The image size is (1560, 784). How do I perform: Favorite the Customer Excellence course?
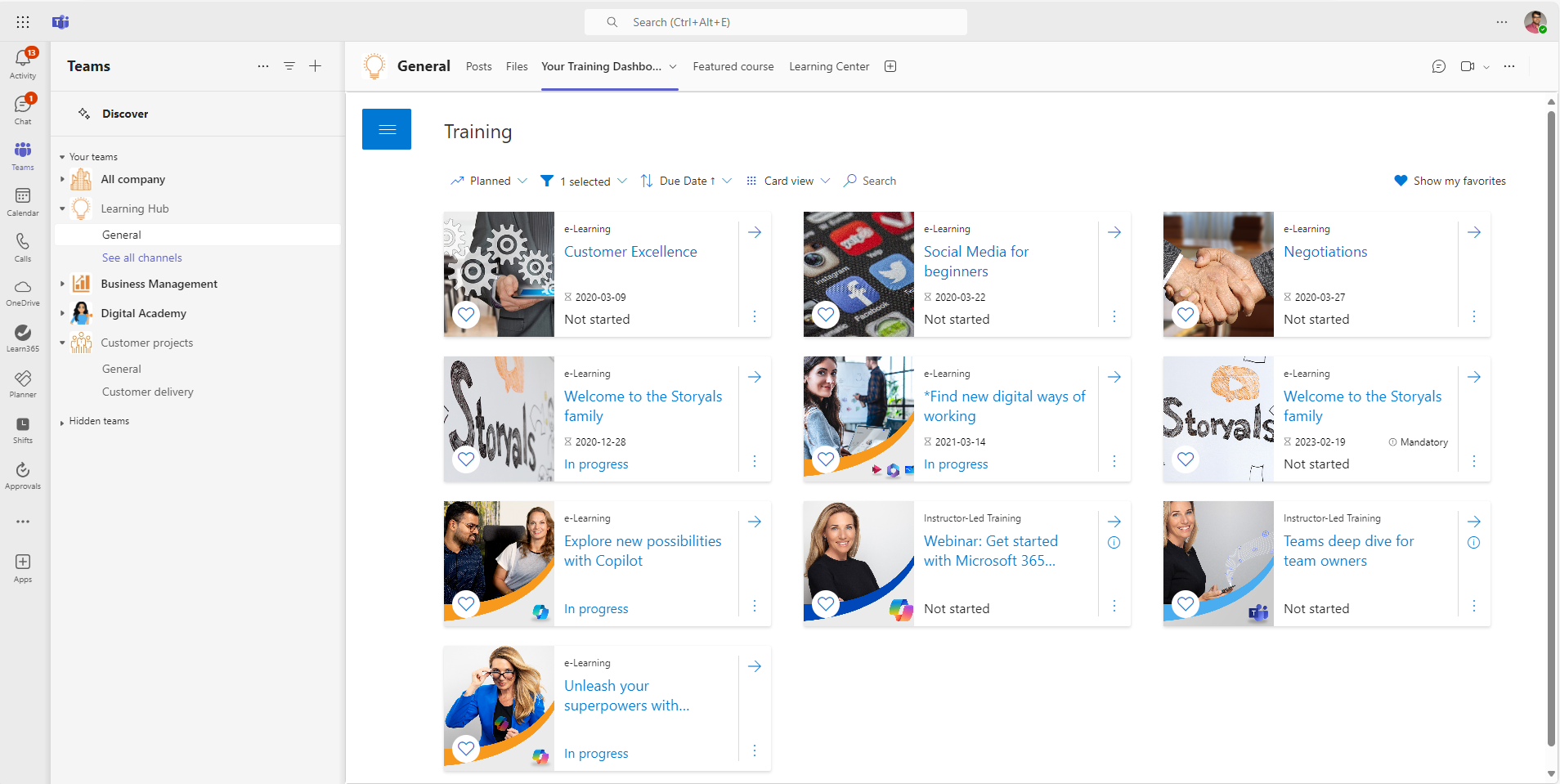466,314
